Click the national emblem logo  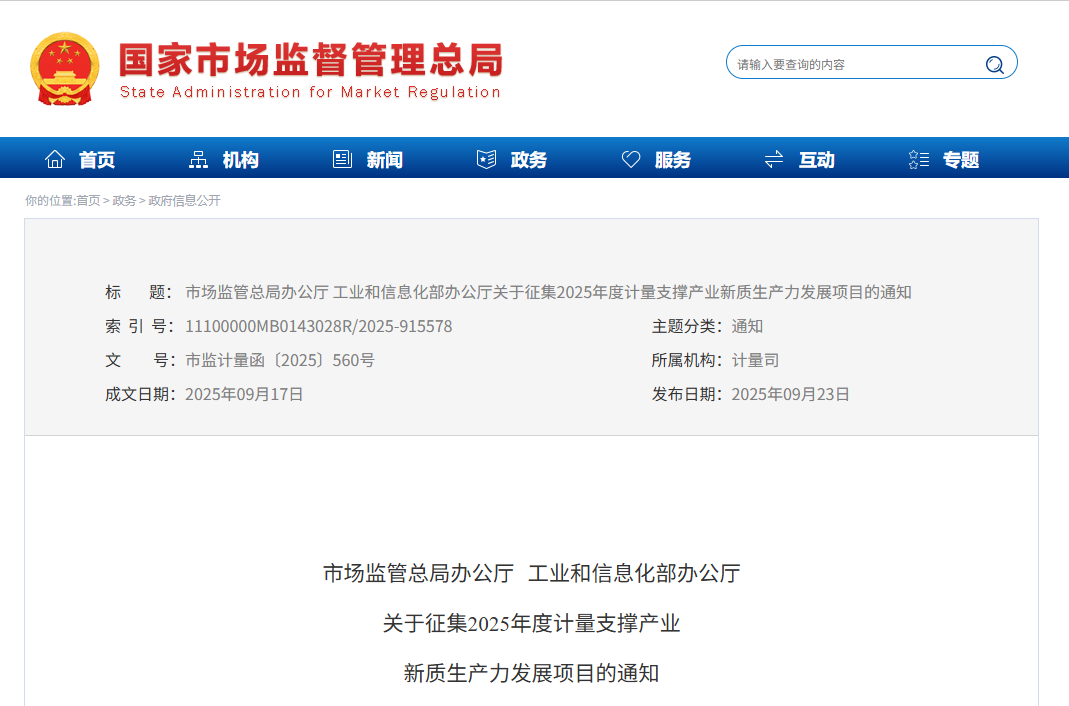(65, 67)
